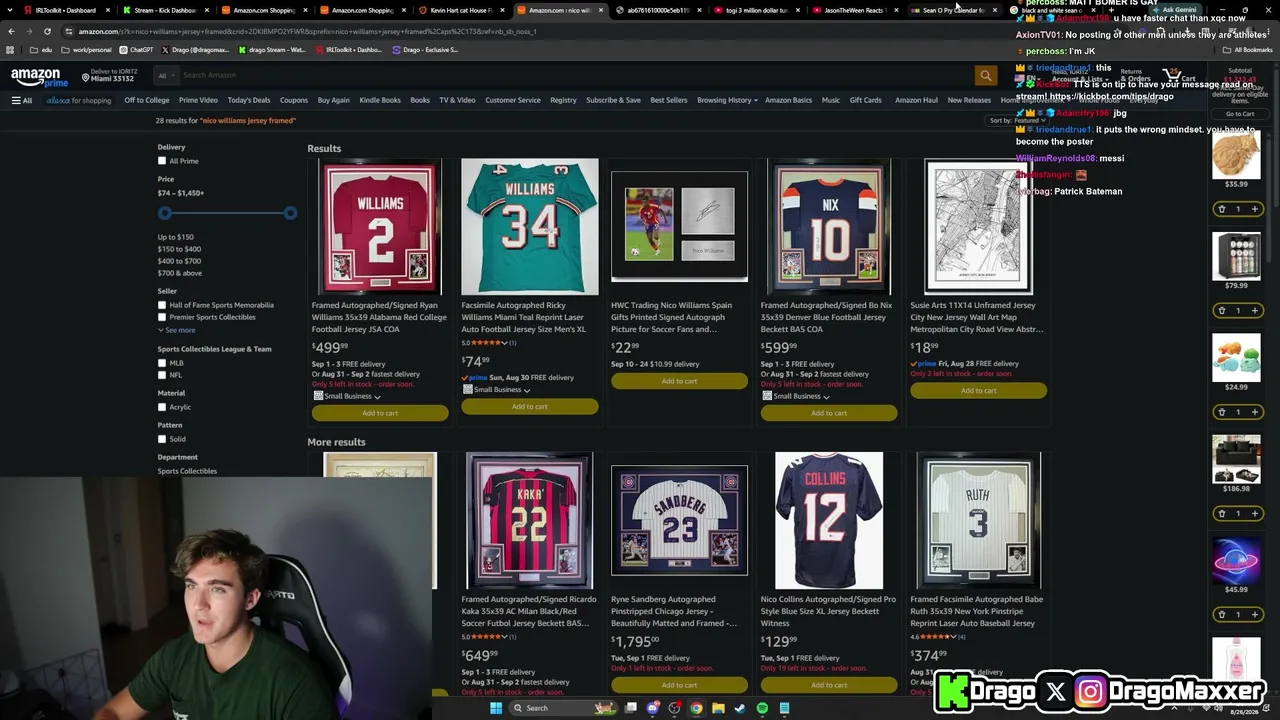Add Ryan Williams Alabama jersey to cart
This screenshot has height=720, width=1280.
click(380, 413)
